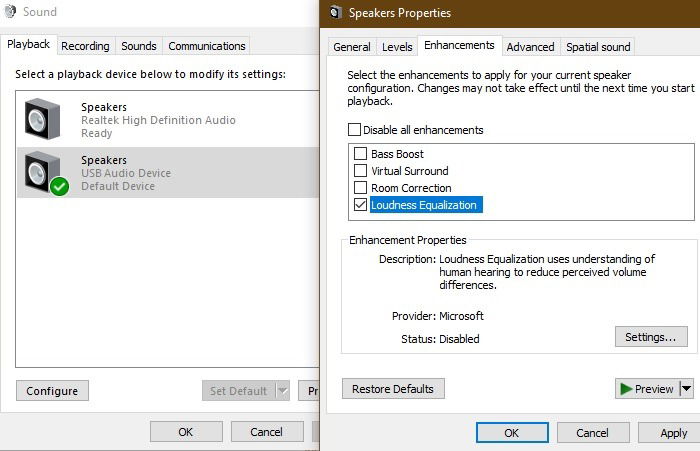The image size is (700, 451).
Task: Select the Realtek High Definition Audio speaker icon
Action: pos(42,119)
